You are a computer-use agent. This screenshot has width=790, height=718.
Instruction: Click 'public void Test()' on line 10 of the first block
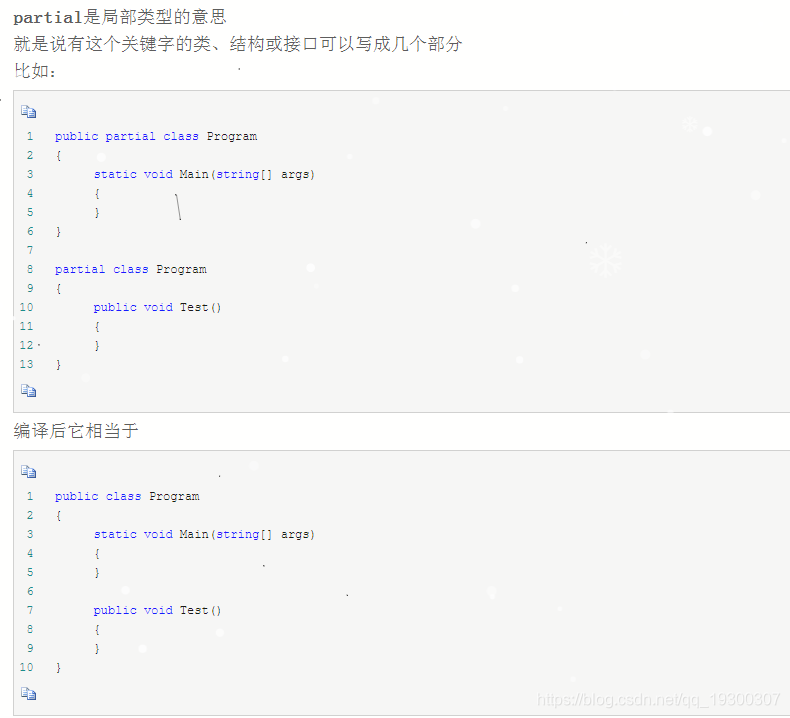pos(157,307)
